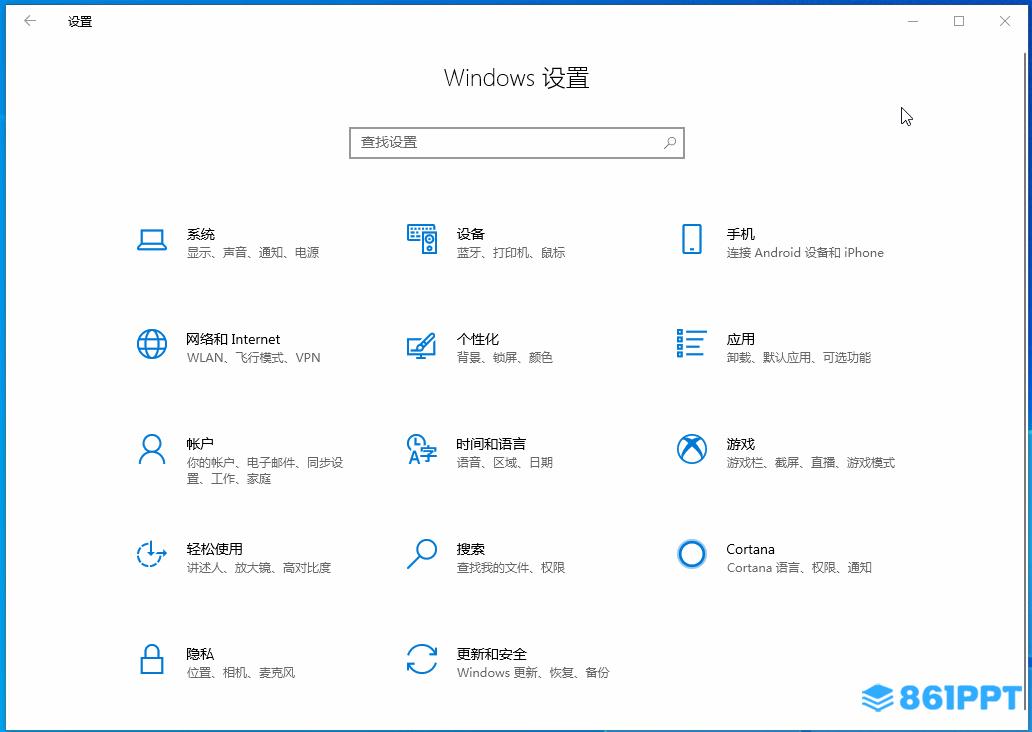The image size is (1032, 732).
Task: Click the 个性化 category title
Action: point(478,339)
